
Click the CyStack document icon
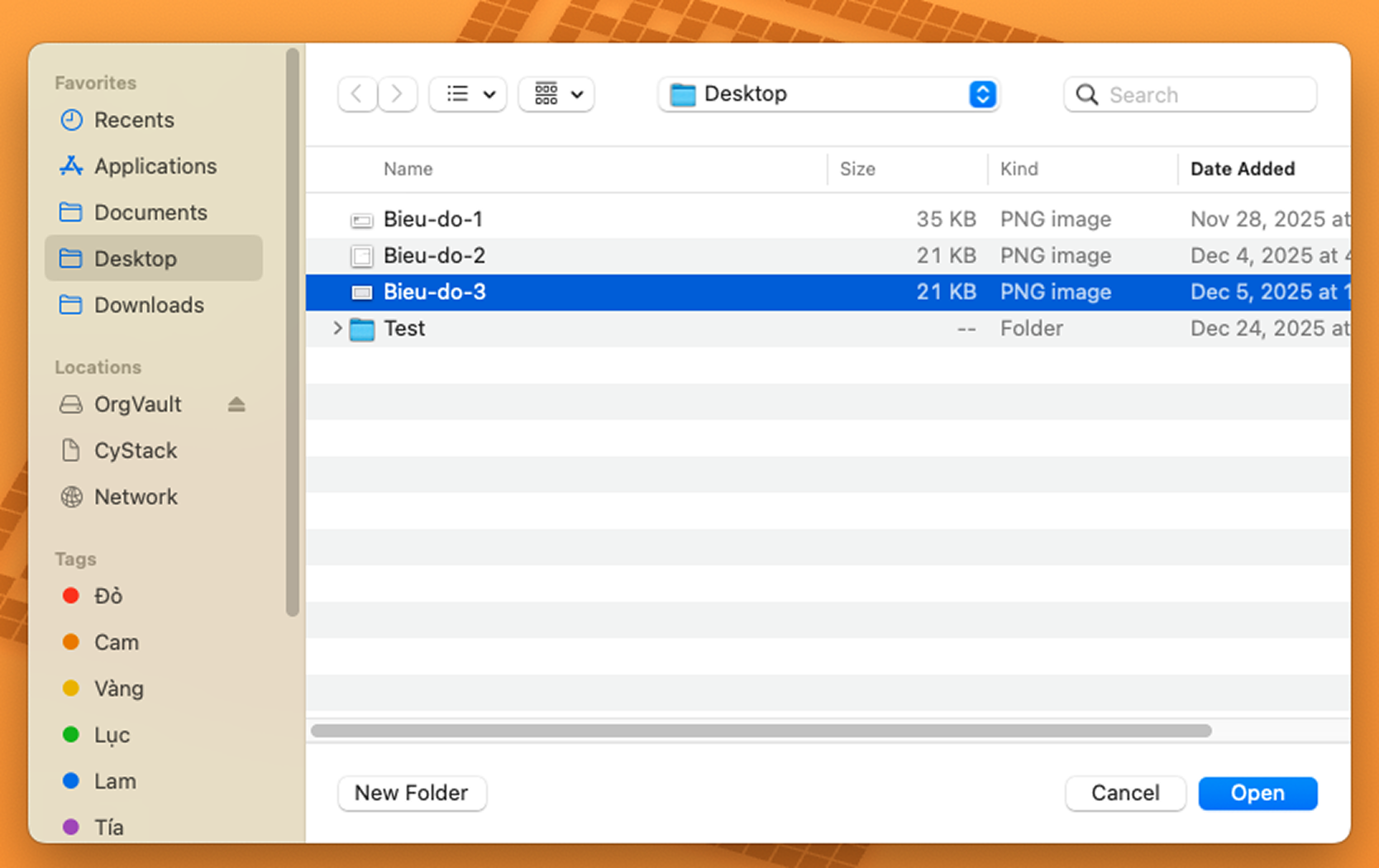point(71,451)
